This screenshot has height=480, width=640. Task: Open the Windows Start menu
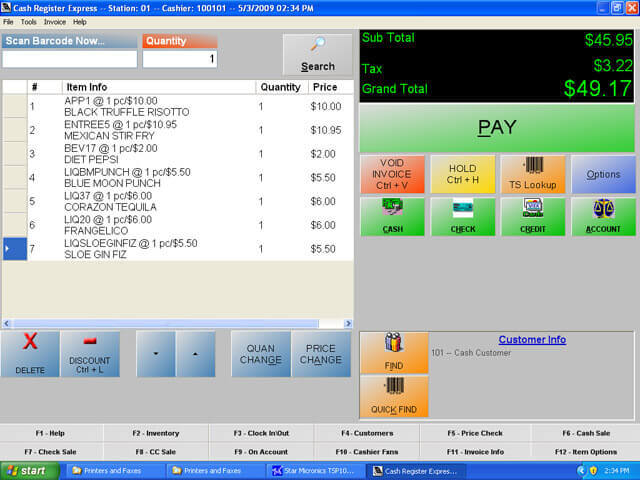click(29, 470)
